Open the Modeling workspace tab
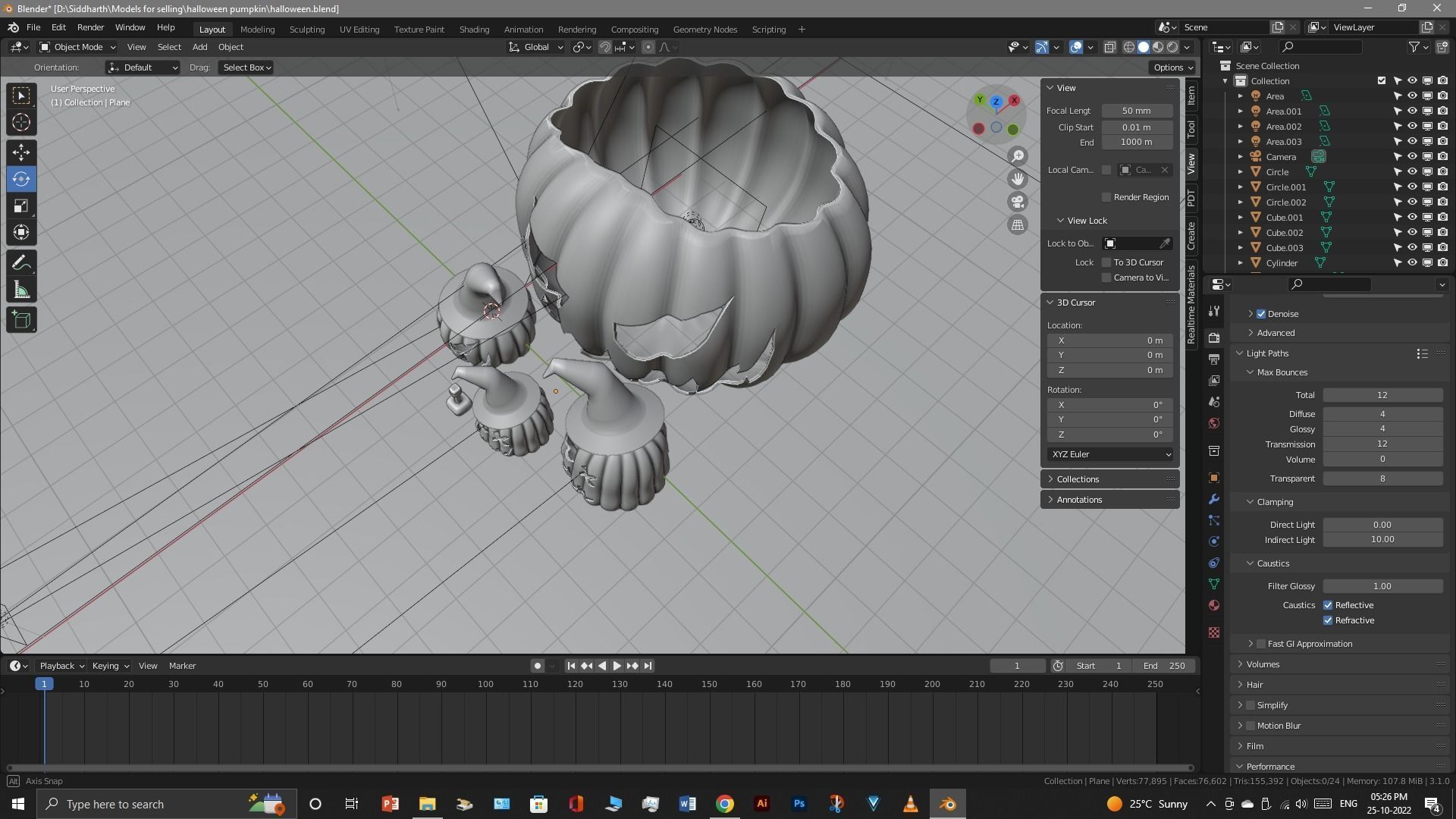Viewport: 1456px width, 819px height. click(x=257, y=30)
